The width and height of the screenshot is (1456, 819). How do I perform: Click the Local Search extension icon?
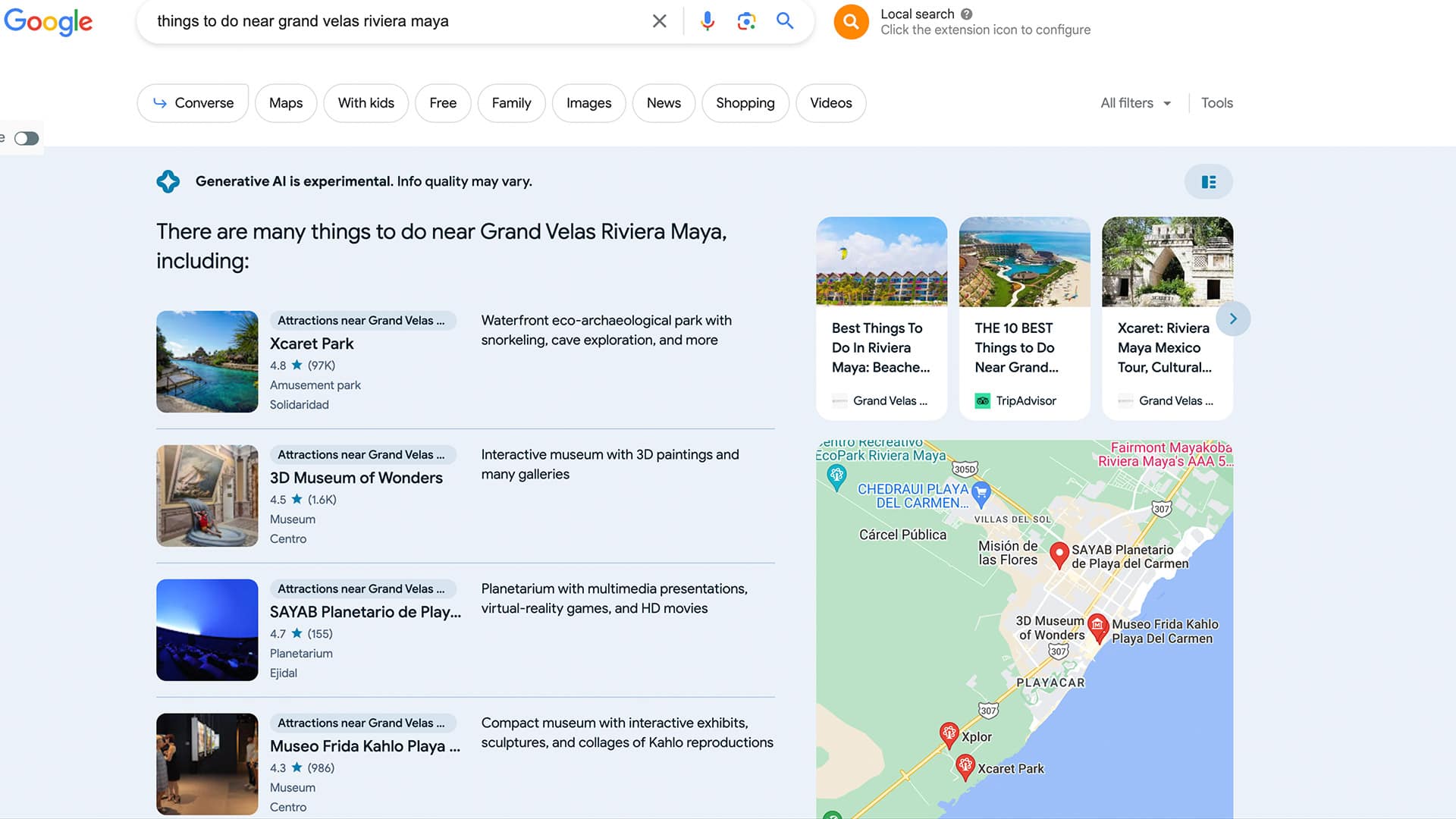(851, 21)
